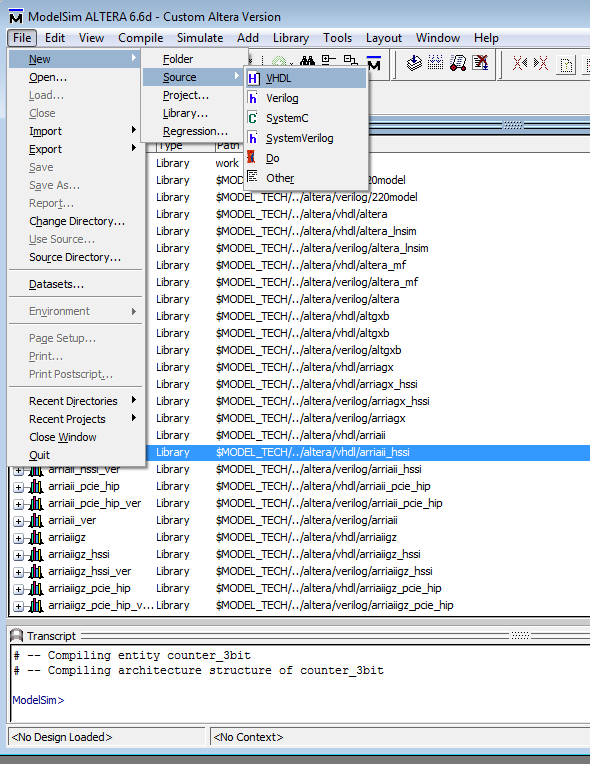Choose Close Window from File menu

click(75, 437)
